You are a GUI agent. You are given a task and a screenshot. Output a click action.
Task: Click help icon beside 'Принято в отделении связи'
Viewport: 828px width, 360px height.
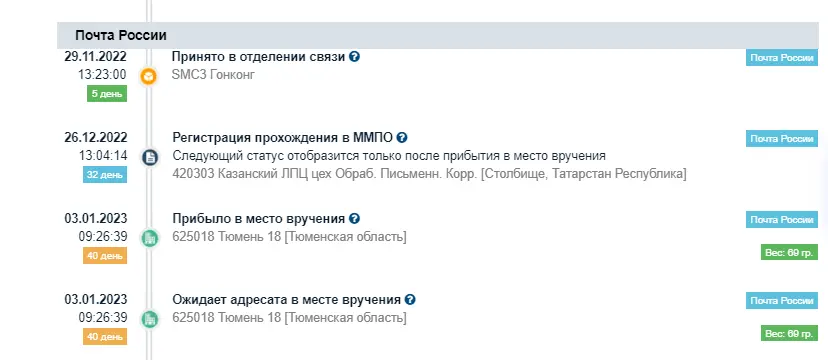pos(354,56)
